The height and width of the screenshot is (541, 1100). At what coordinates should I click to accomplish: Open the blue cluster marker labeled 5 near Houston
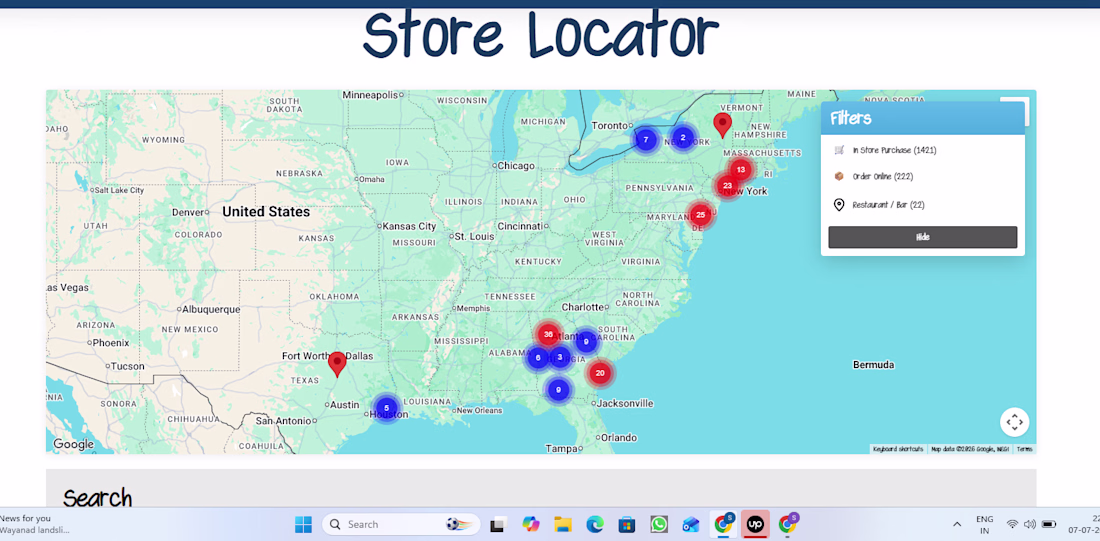click(x=387, y=408)
